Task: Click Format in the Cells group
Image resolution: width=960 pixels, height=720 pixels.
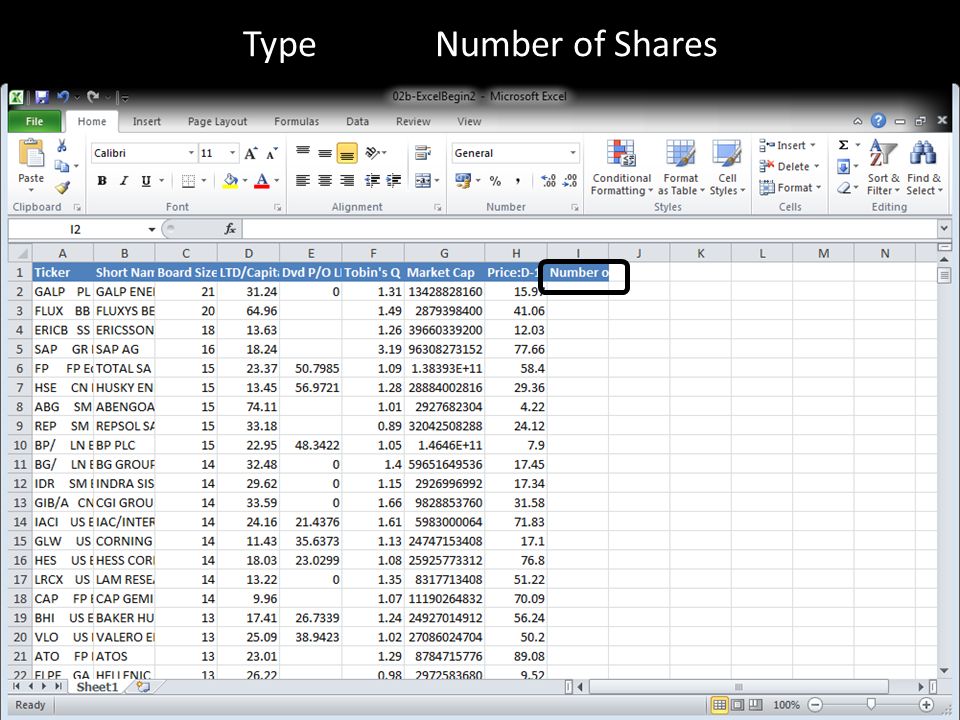Action: click(x=790, y=187)
